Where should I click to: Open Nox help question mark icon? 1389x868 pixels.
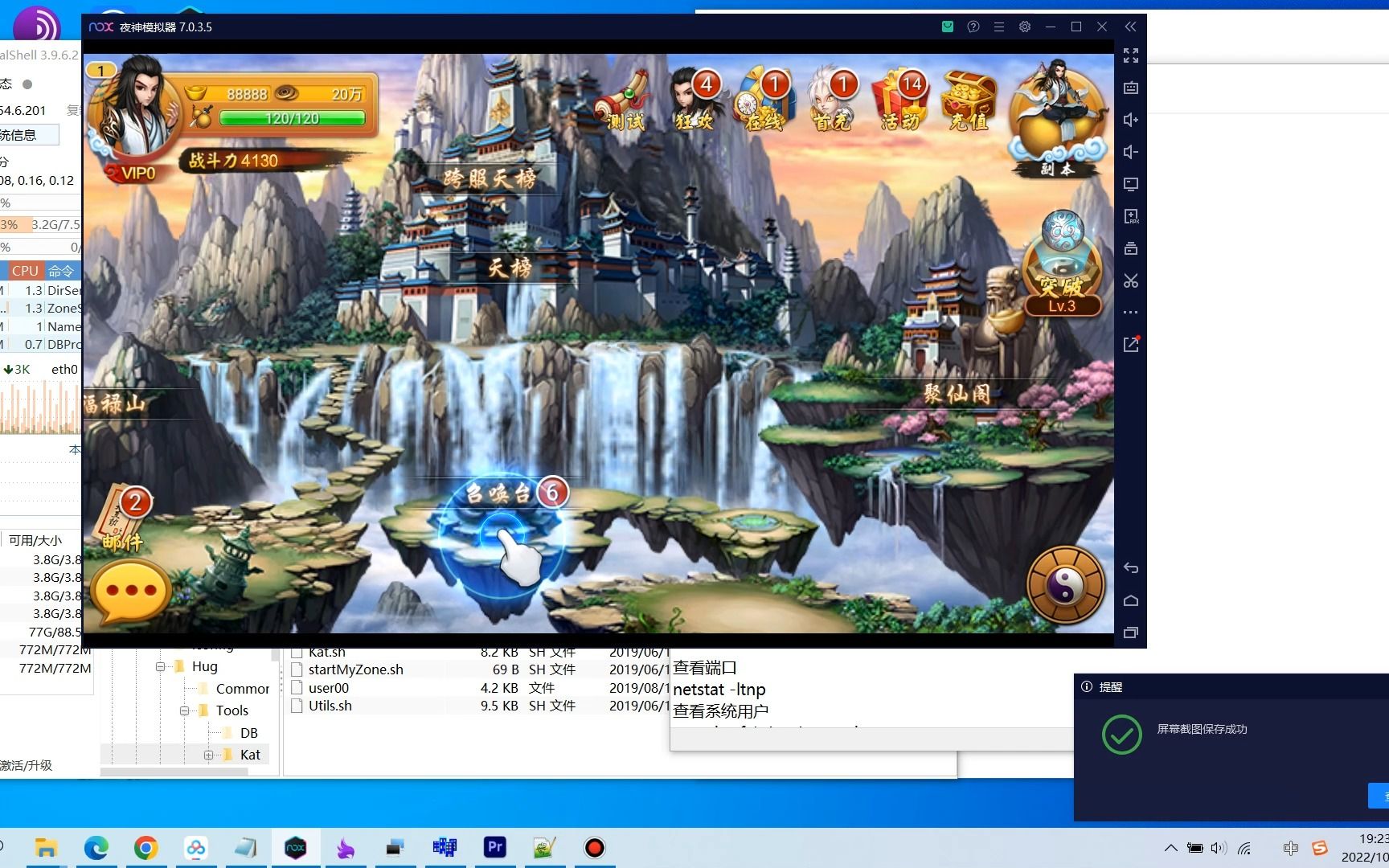(x=973, y=27)
